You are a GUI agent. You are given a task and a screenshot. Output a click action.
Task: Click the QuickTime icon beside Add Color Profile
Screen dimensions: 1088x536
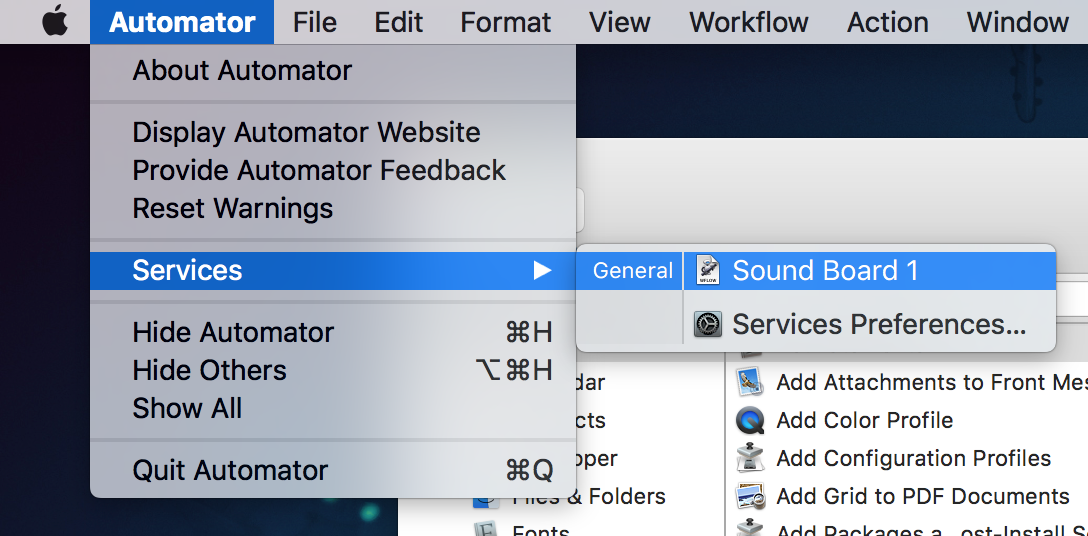[750, 420]
